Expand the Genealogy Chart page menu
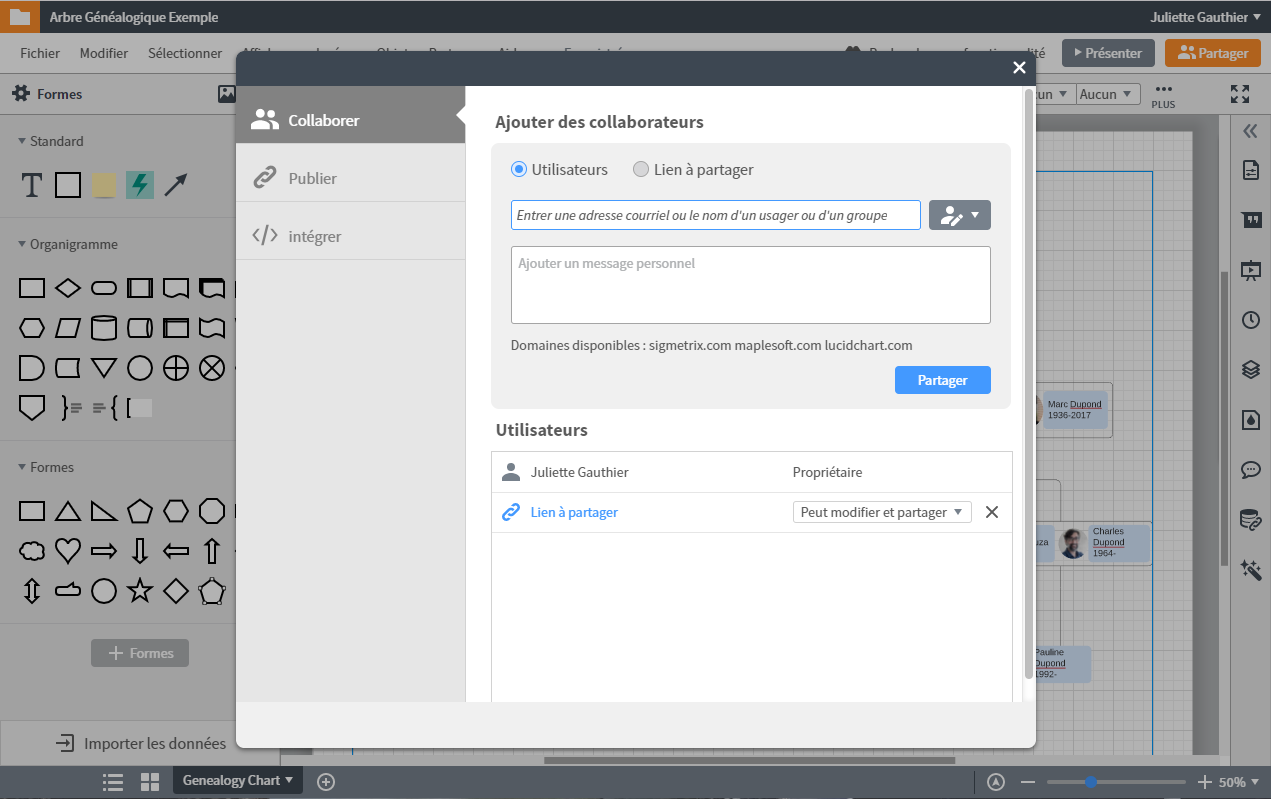Screen dimensions: 1271x799 coord(238,780)
